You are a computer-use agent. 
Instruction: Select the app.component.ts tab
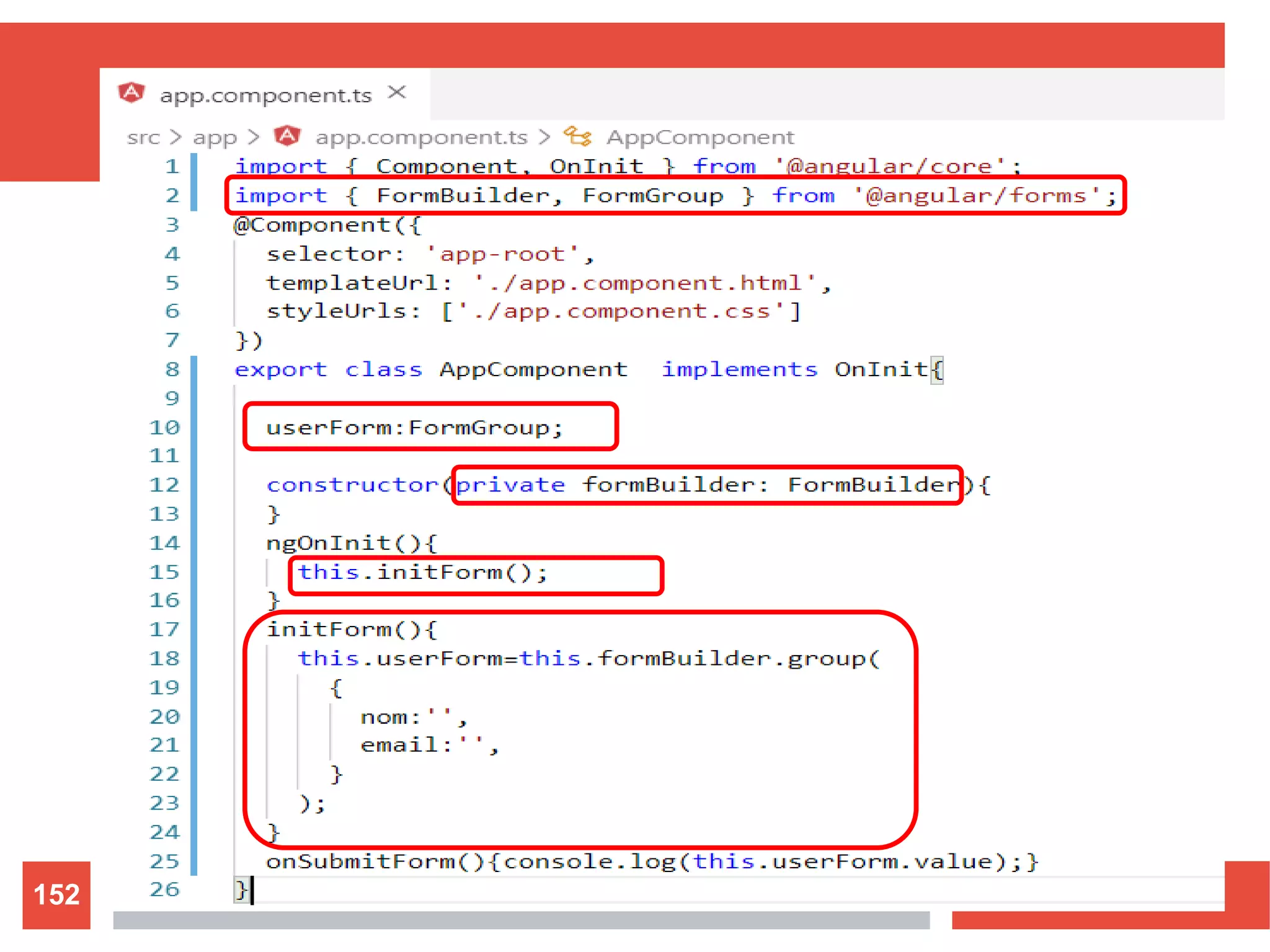265,95
